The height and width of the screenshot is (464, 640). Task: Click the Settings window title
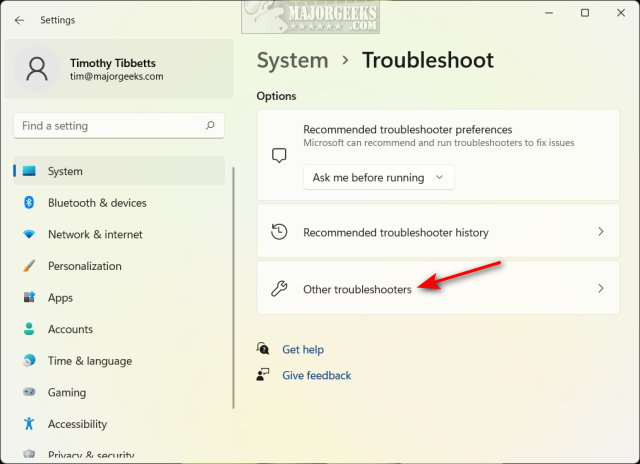pos(58,20)
